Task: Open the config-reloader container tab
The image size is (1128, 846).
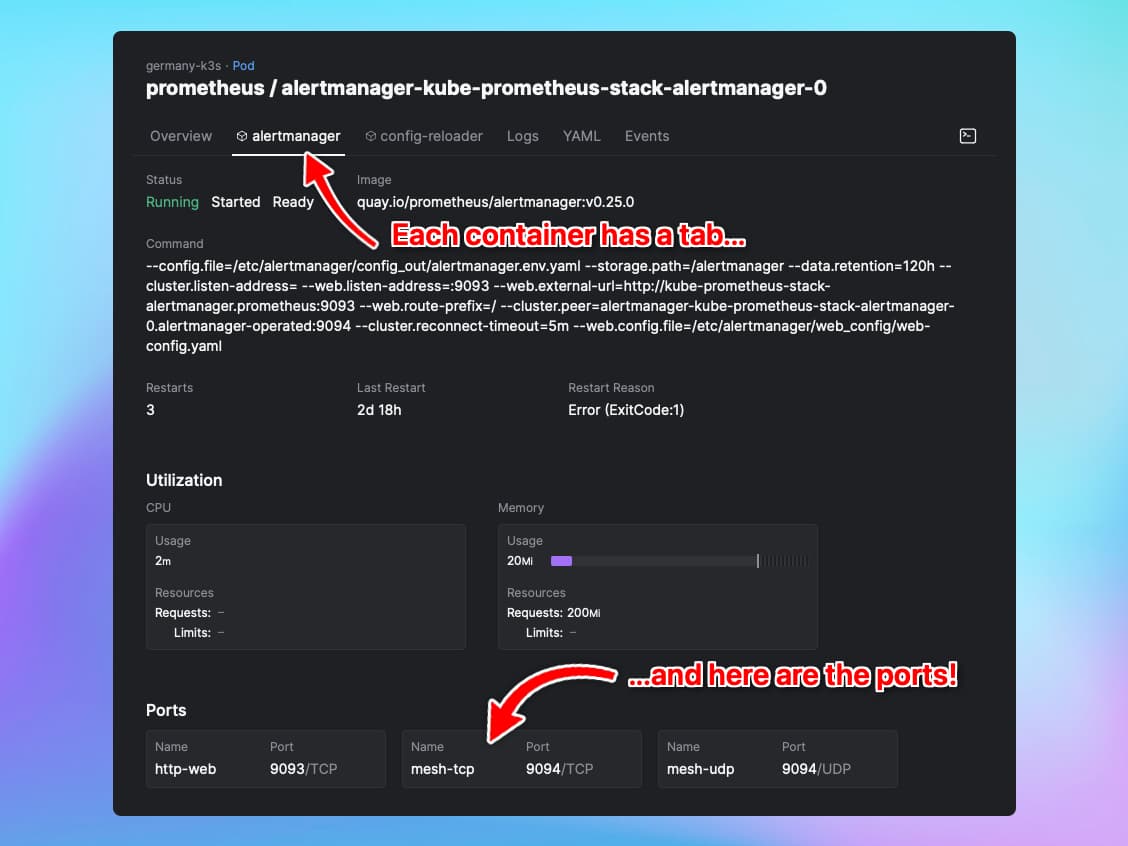Action: (x=424, y=136)
